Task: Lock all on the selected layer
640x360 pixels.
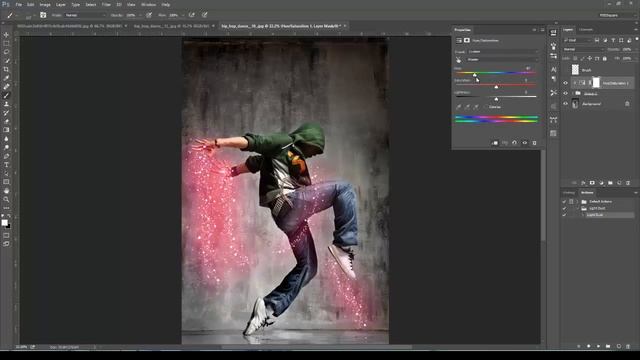Action: tap(604, 58)
